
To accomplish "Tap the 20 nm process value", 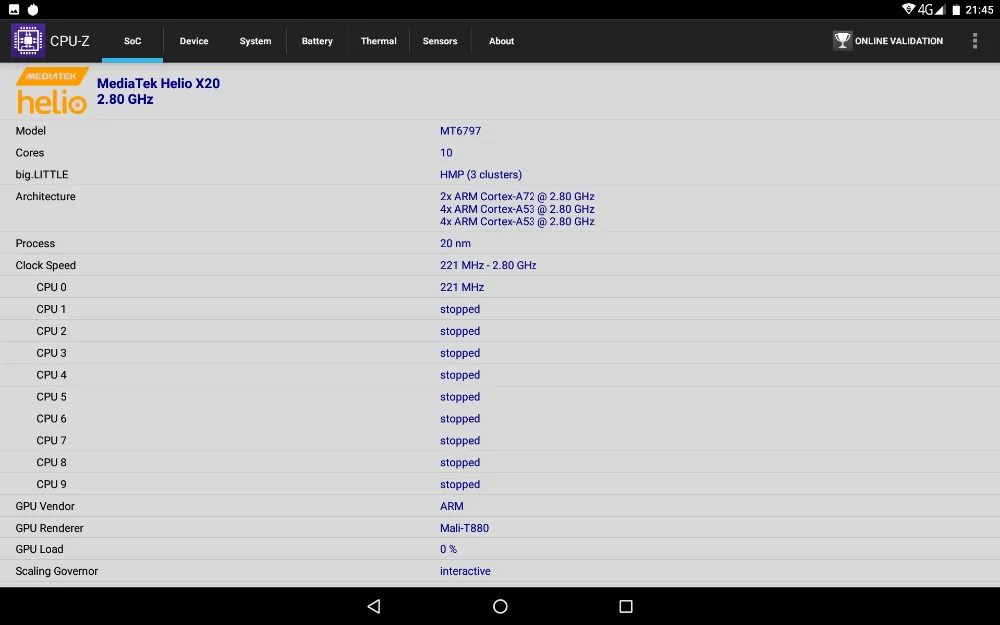I will [455, 243].
